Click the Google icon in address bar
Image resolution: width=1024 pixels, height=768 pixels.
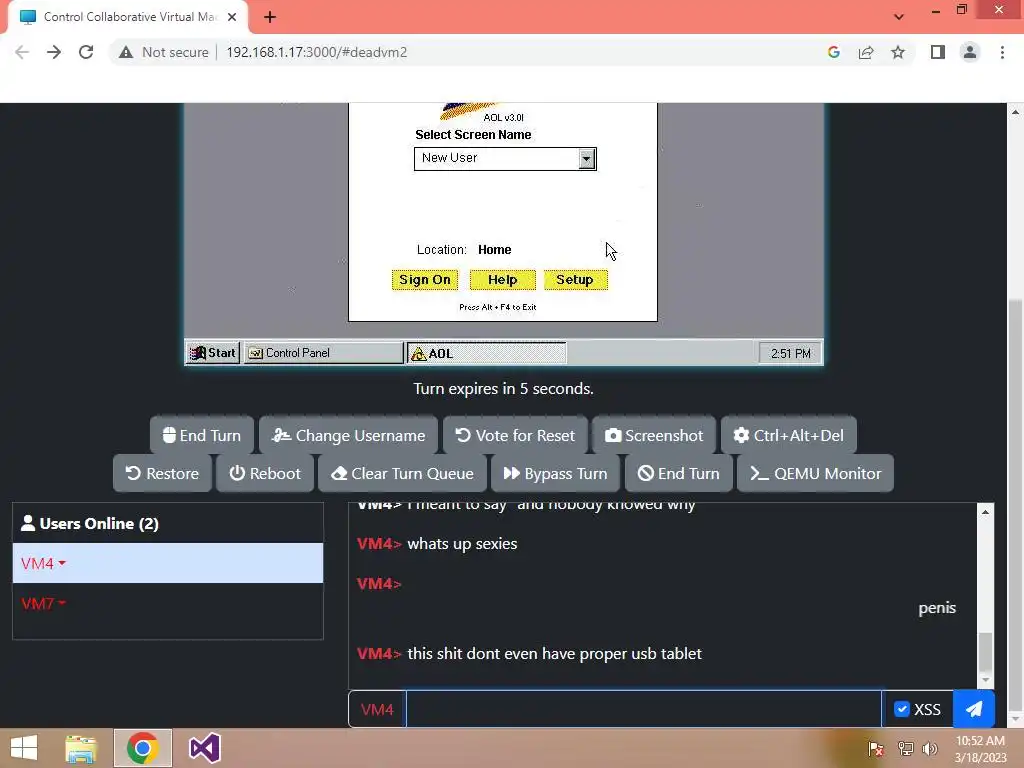(834, 52)
